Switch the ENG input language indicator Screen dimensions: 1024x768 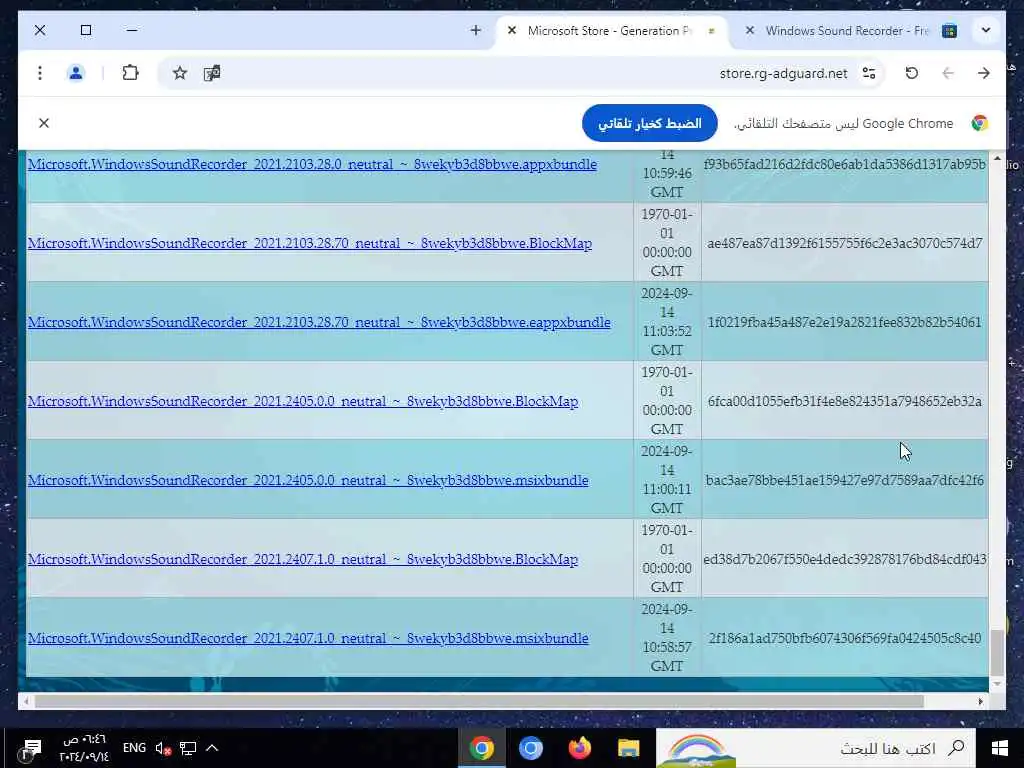pos(134,748)
